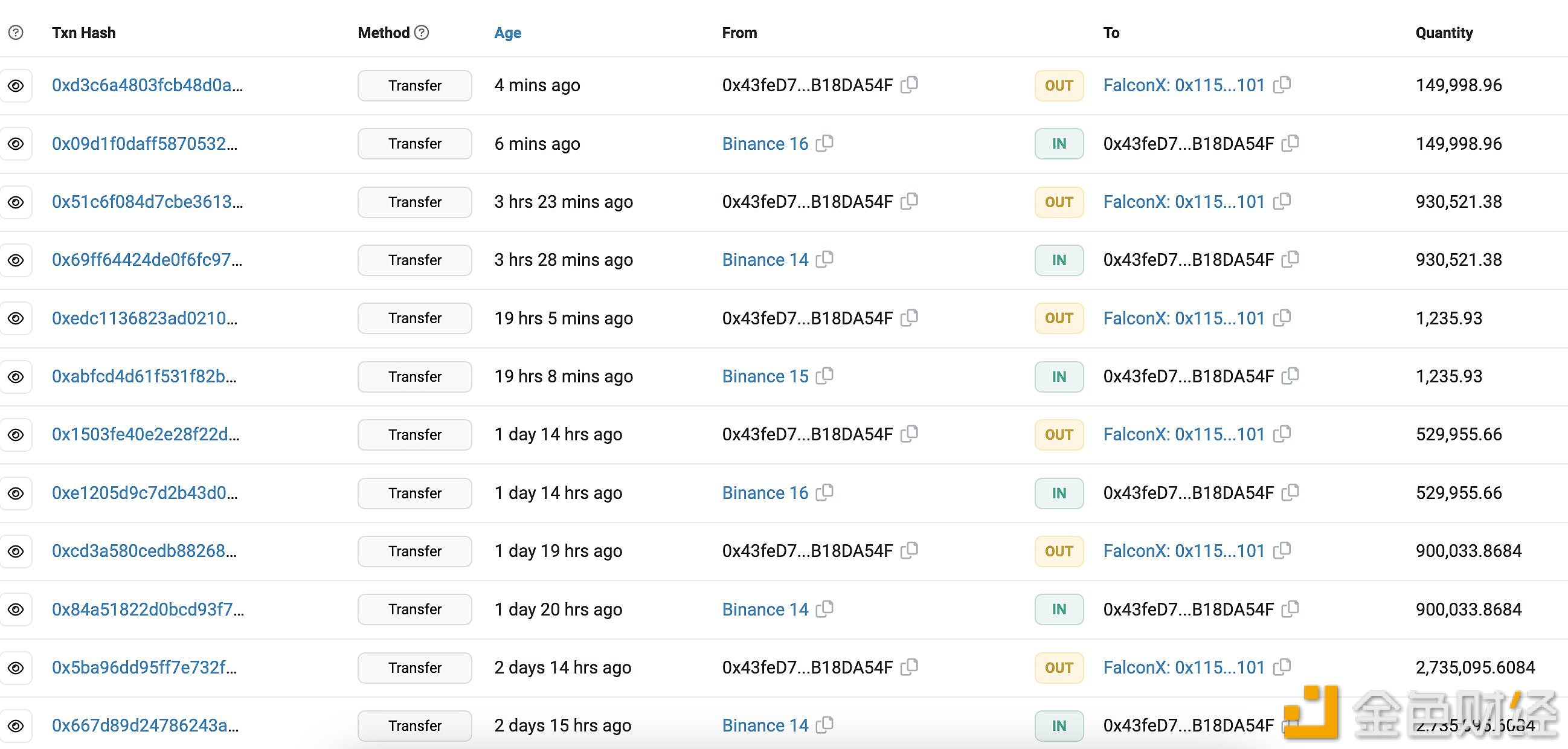Copy From address in 3 hrs 23 mins row
Image resolution: width=1568 pixels, height=749 pixels.
pyautogui.click(x=910, y=201)
